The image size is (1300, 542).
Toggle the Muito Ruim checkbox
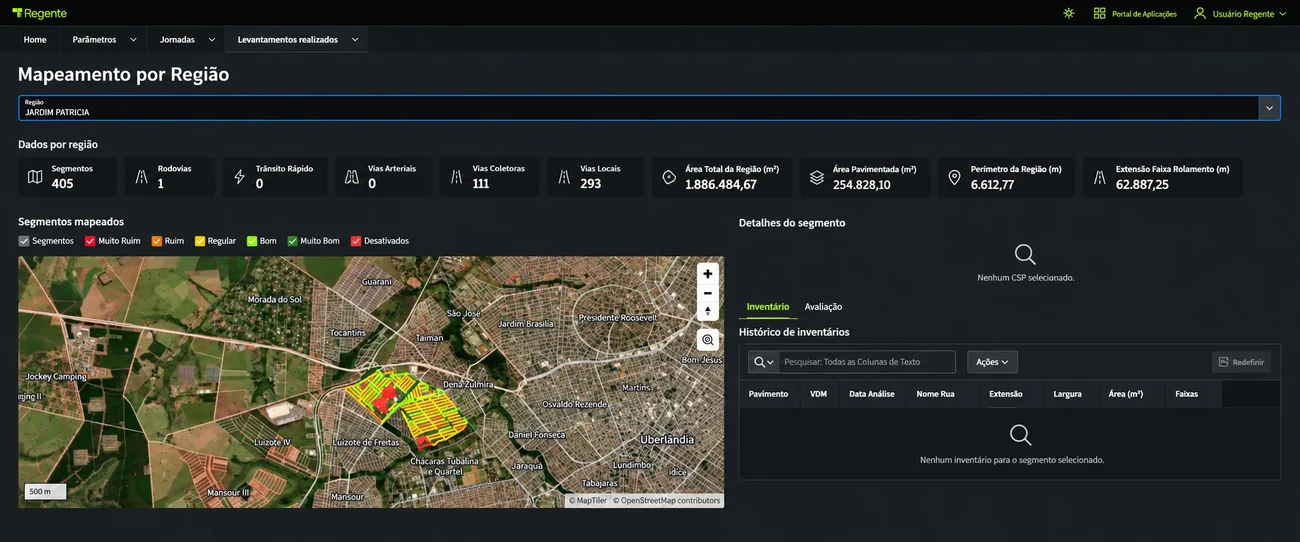coord(90,241)
